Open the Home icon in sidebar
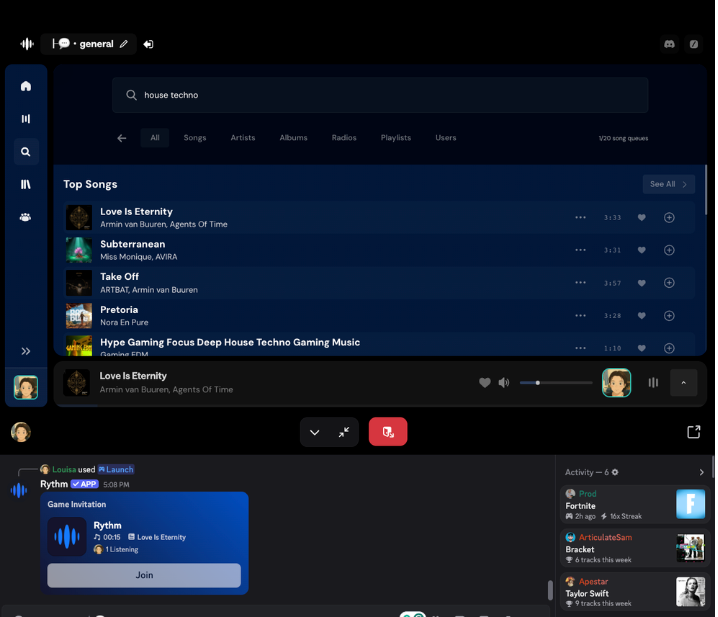The height and width of the screenshot is (617, 718). (x=26, y=86)
